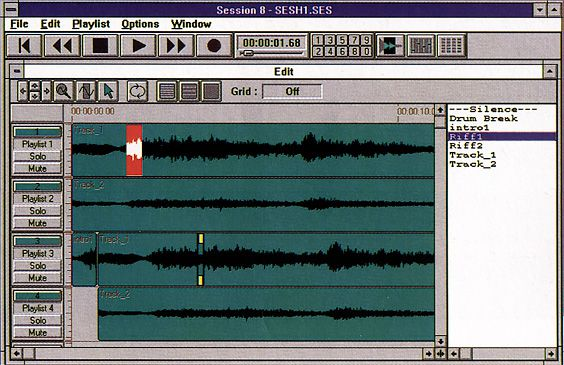Jump to locator number 3
564x365 pixels.
[x=330, y=40]
